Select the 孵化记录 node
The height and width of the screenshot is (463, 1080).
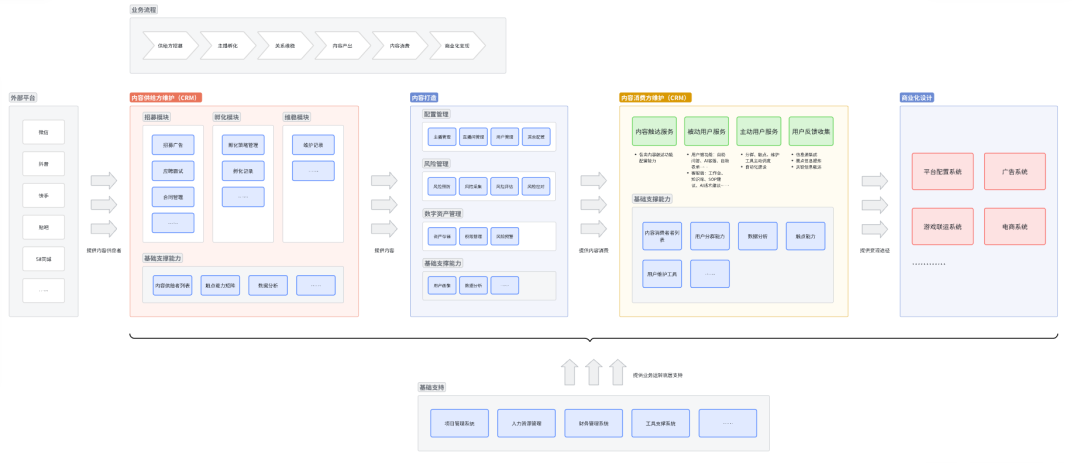pos(243,171)
